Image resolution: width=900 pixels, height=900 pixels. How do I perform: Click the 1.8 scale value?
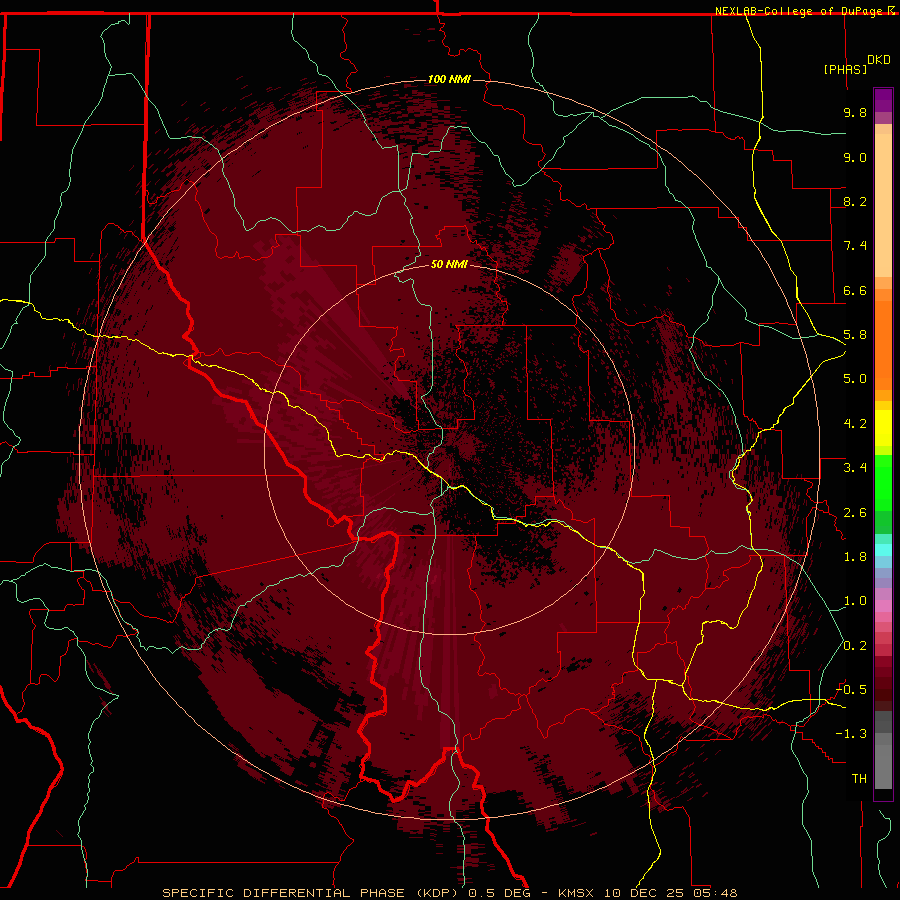(855, 557)
